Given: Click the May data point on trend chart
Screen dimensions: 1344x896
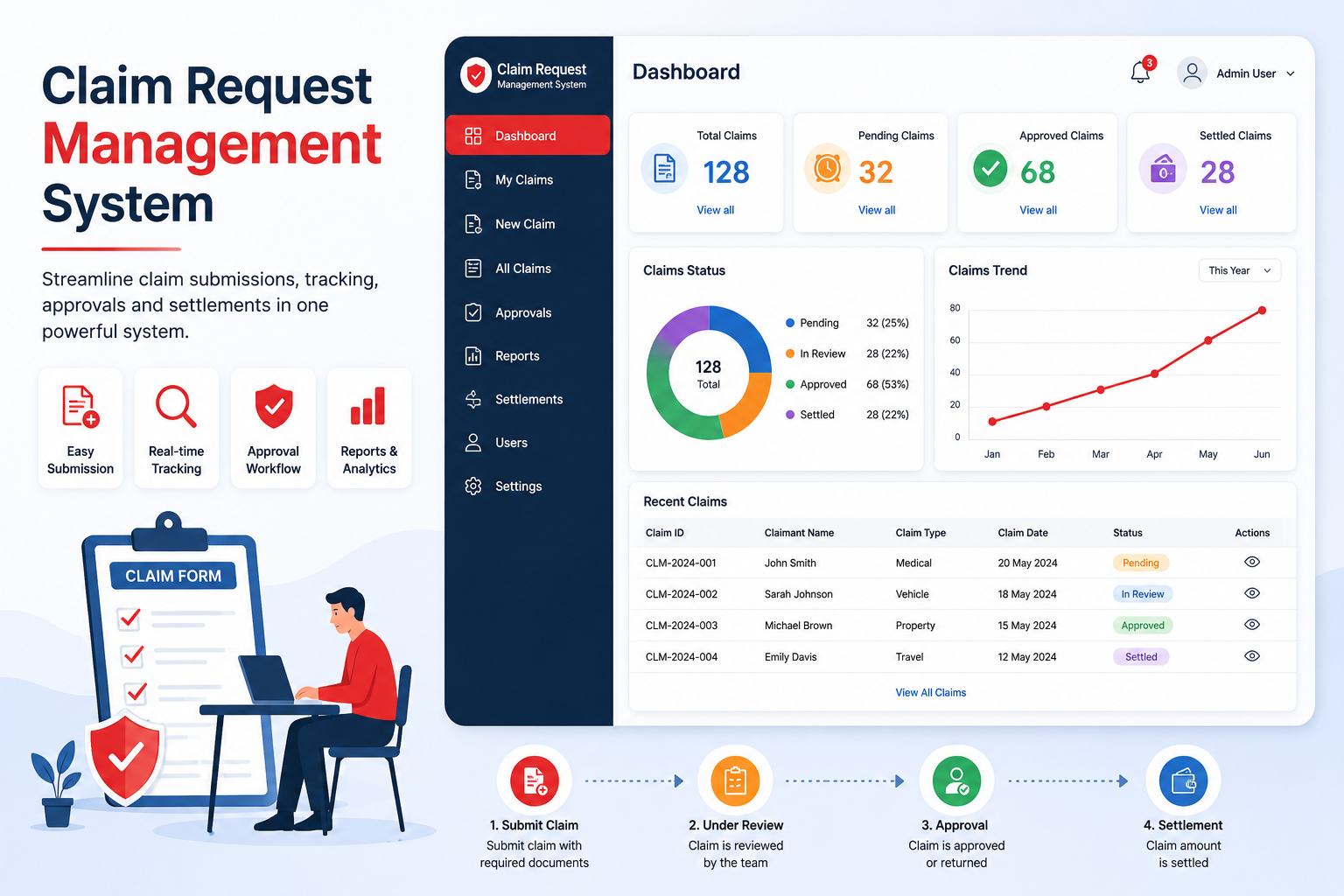Looking at the screenshot, I should [x=1208, y=340].
